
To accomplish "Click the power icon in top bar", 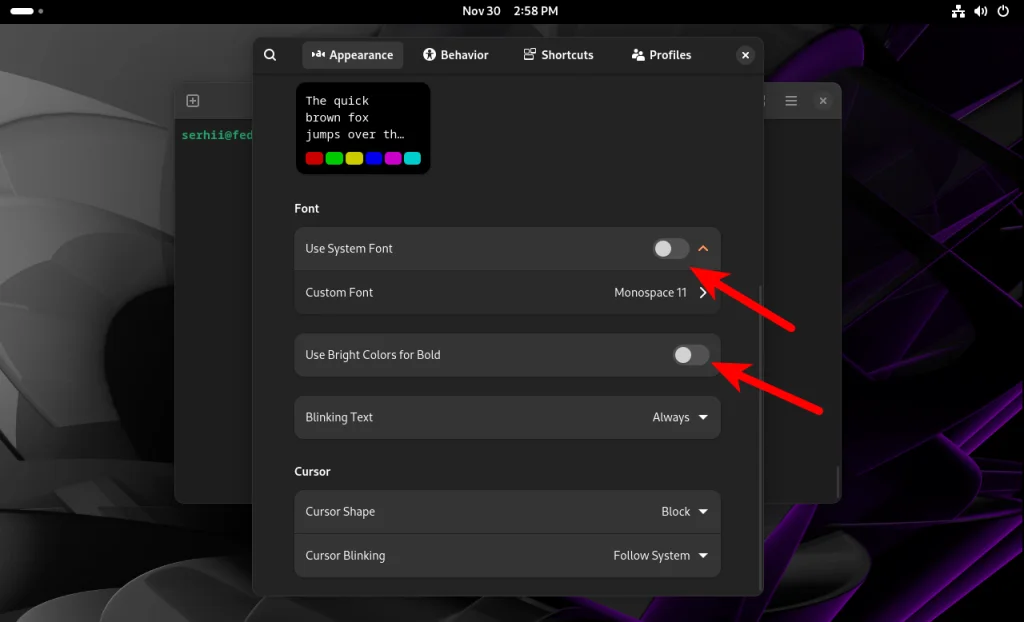I will [1003, 11].
